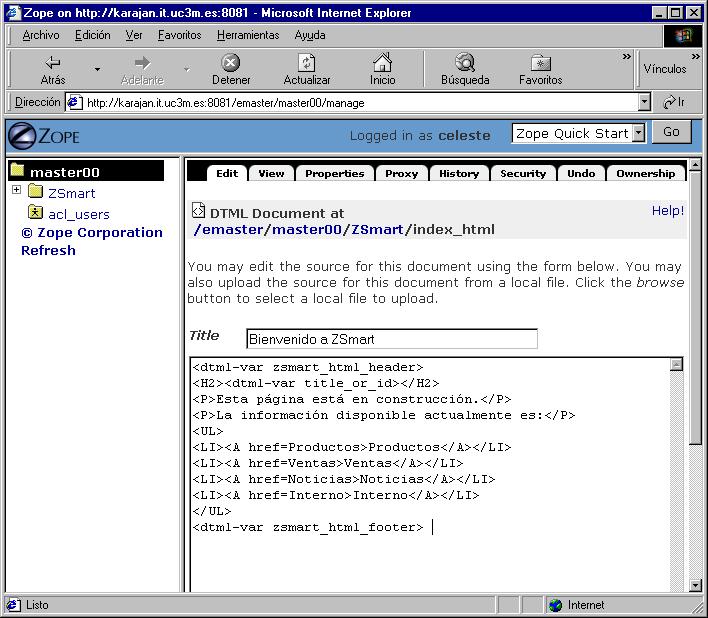Open the Archivo menu

click(x=41, y=35)
